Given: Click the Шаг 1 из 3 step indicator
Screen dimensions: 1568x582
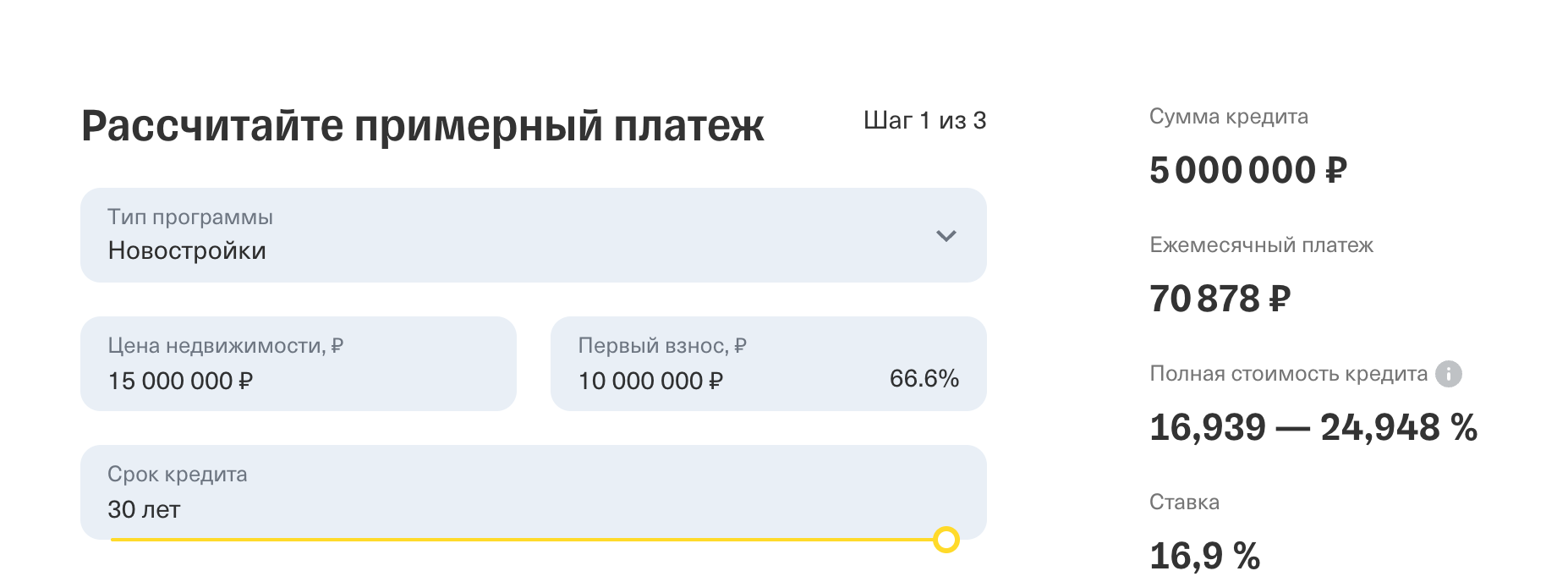Looking at the screenshot, I should coord(925,121).
